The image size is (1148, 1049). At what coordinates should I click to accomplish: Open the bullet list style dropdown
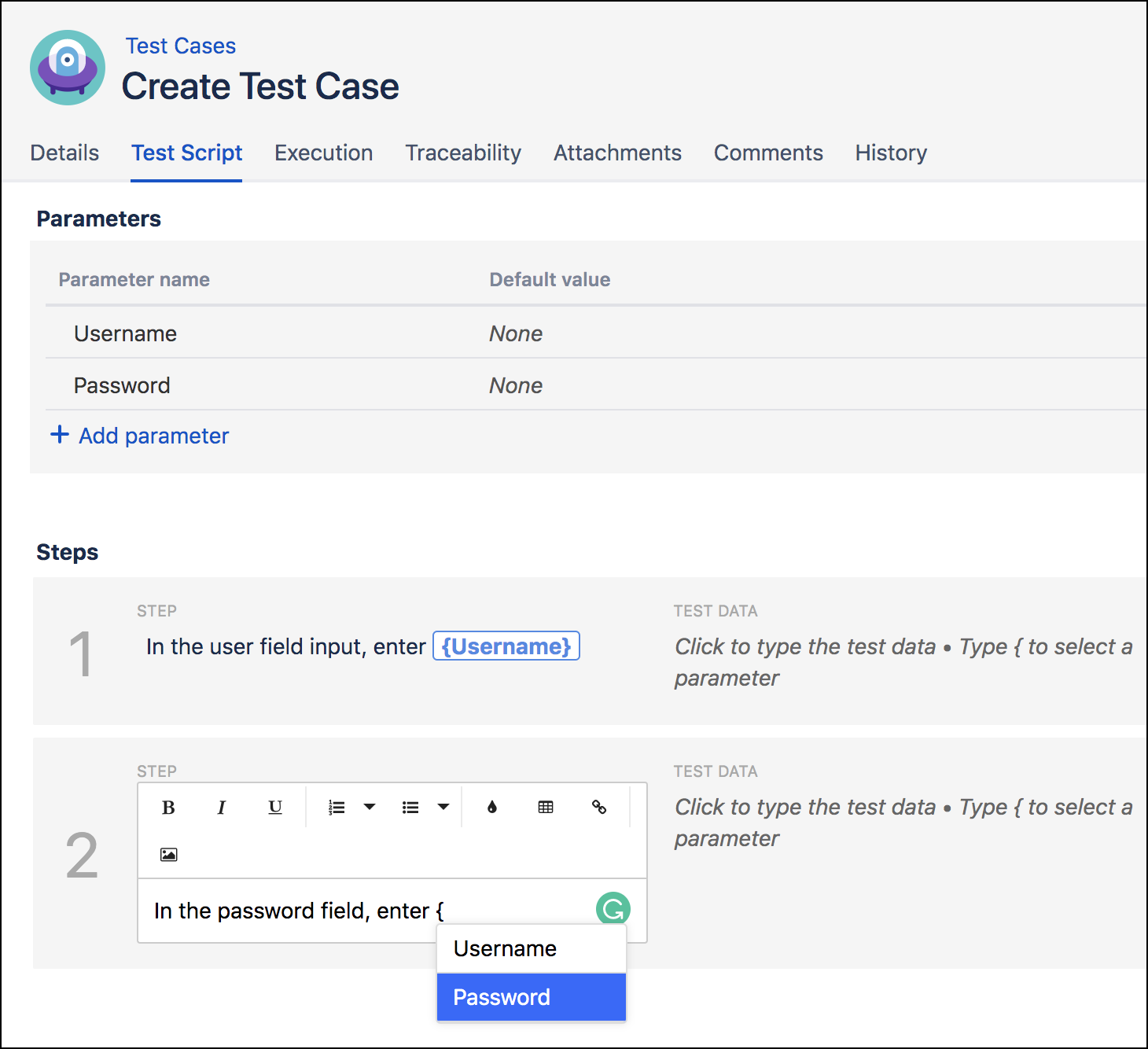[x=443, y=807]
